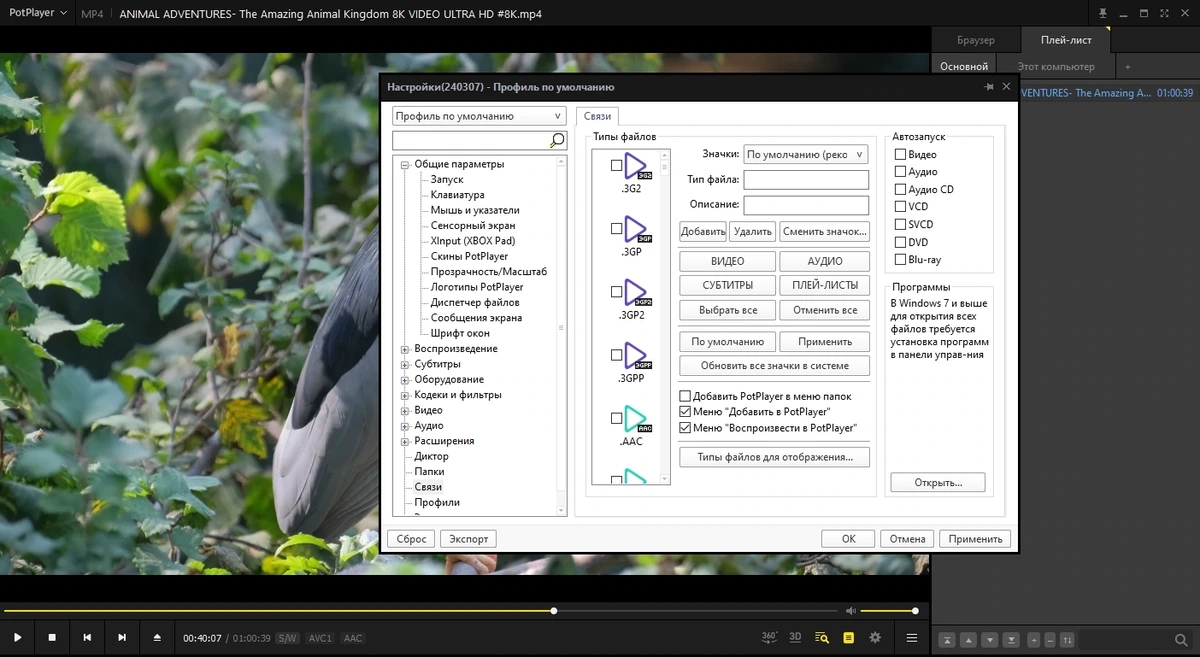Enable the 3D video mode icon

(x=795, y=637)
